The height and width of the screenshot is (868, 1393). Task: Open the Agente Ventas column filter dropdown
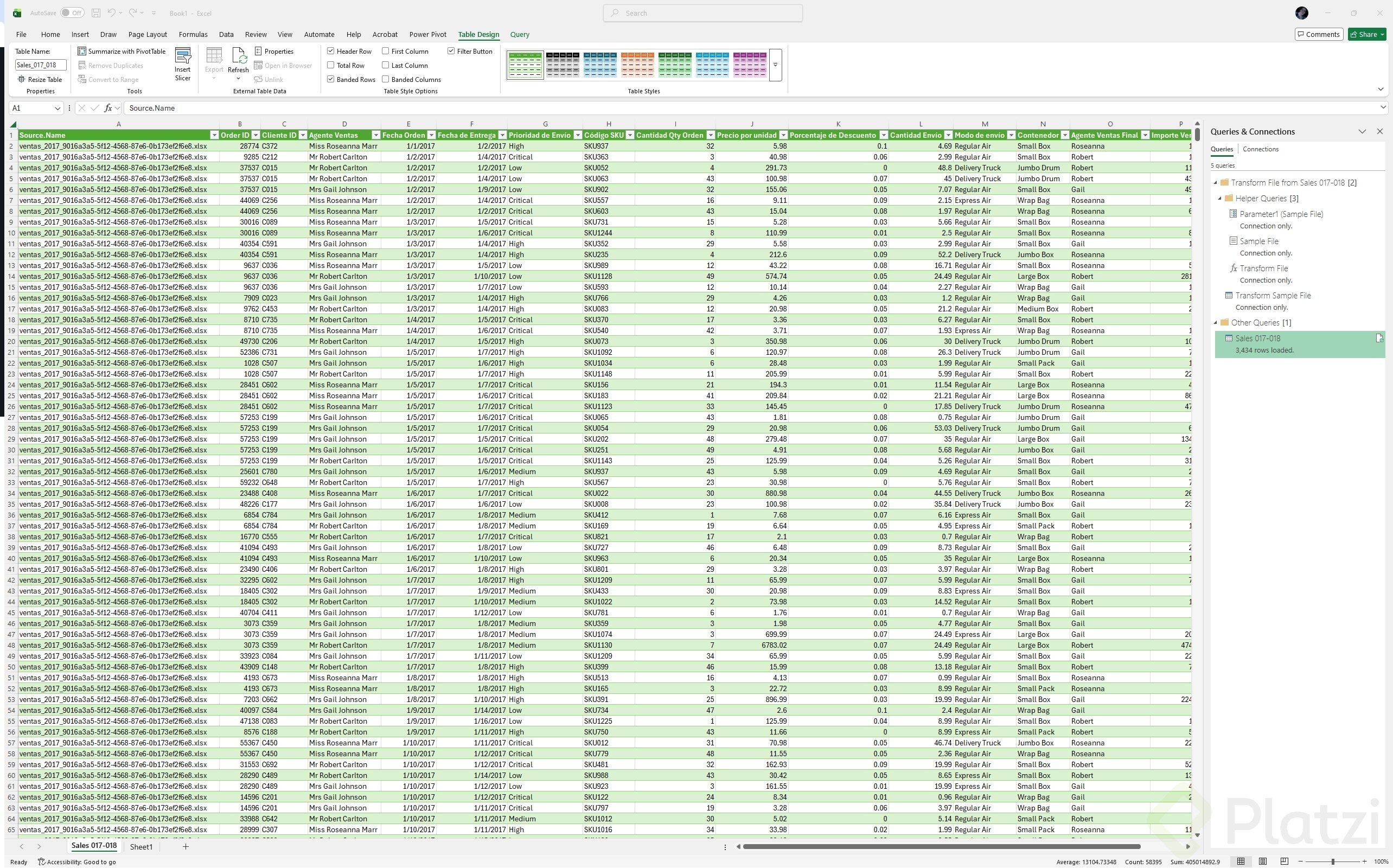(x=376, y=135)
